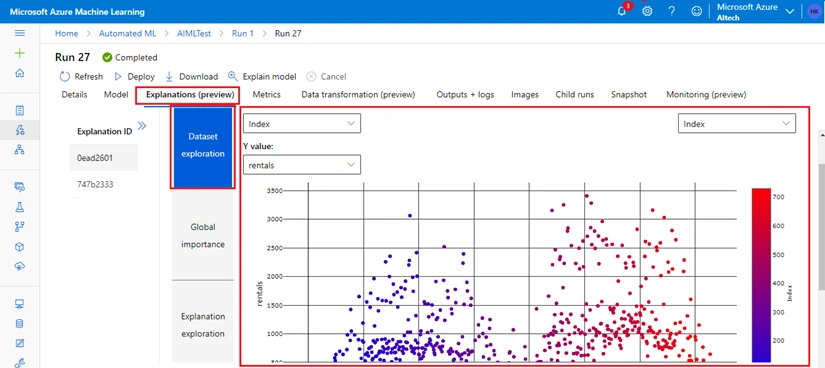Go to Home breadcrumb
Screen dimensions: 825x368
pyautogui.click(x=66, y=33)
